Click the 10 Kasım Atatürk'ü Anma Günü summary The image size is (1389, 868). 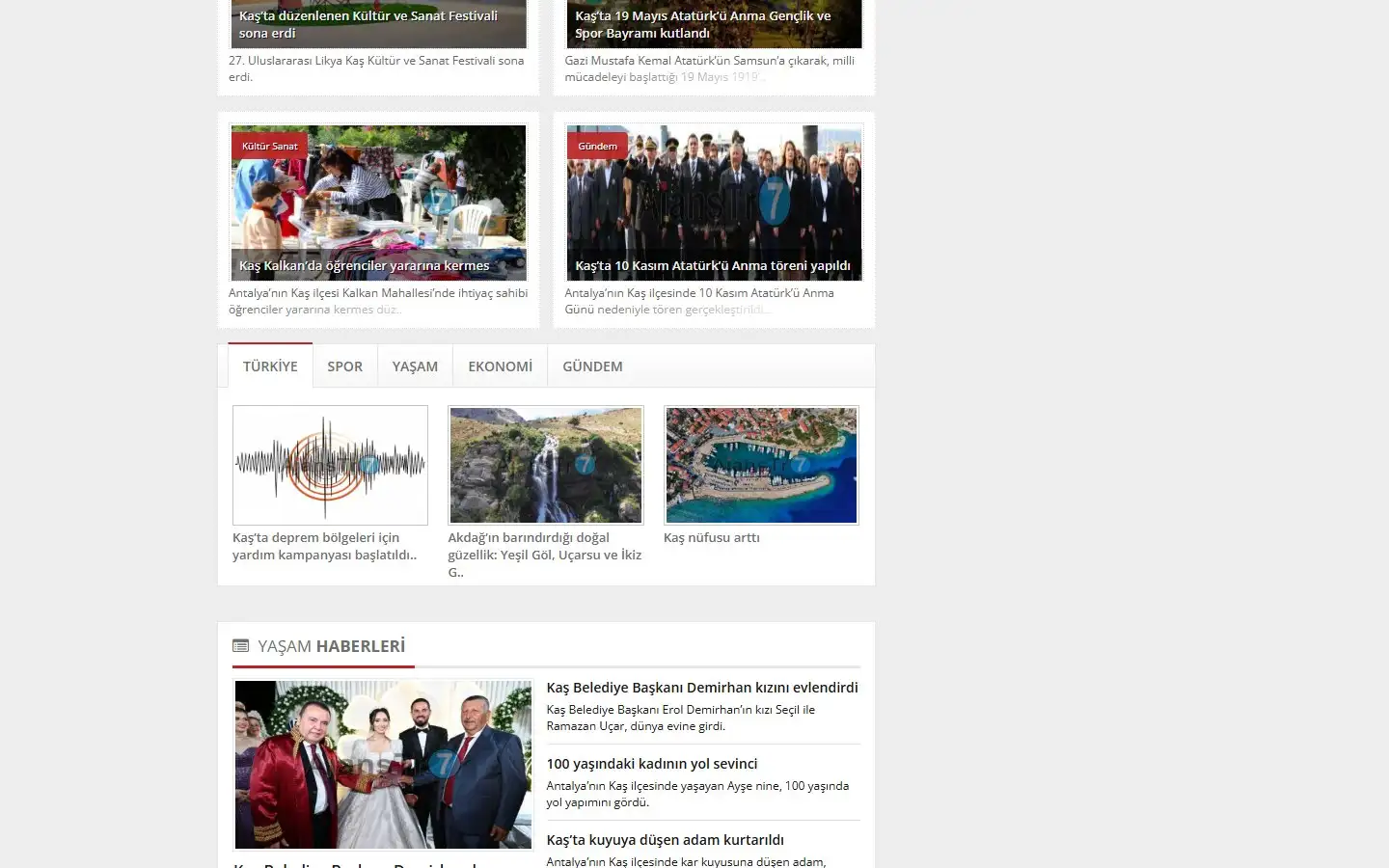(x=699, y=301)
